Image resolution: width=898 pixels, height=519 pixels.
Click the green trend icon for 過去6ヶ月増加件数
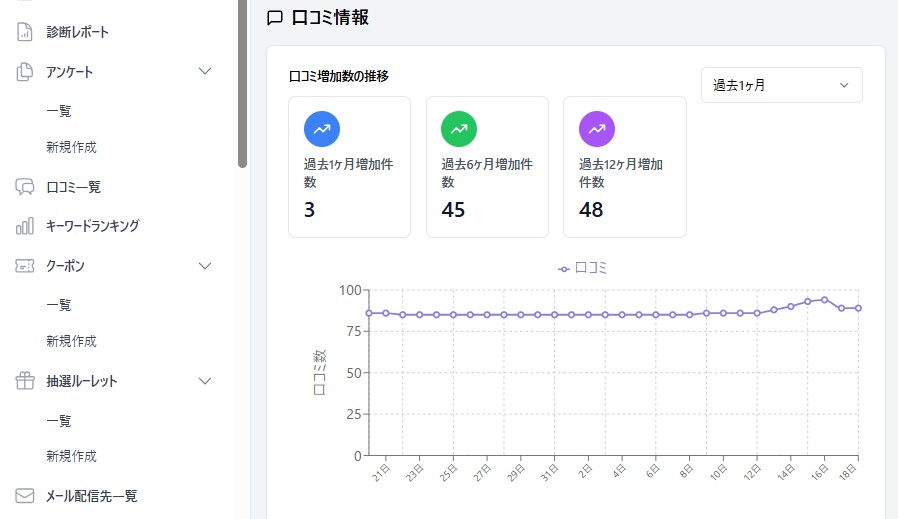[459, 129]
